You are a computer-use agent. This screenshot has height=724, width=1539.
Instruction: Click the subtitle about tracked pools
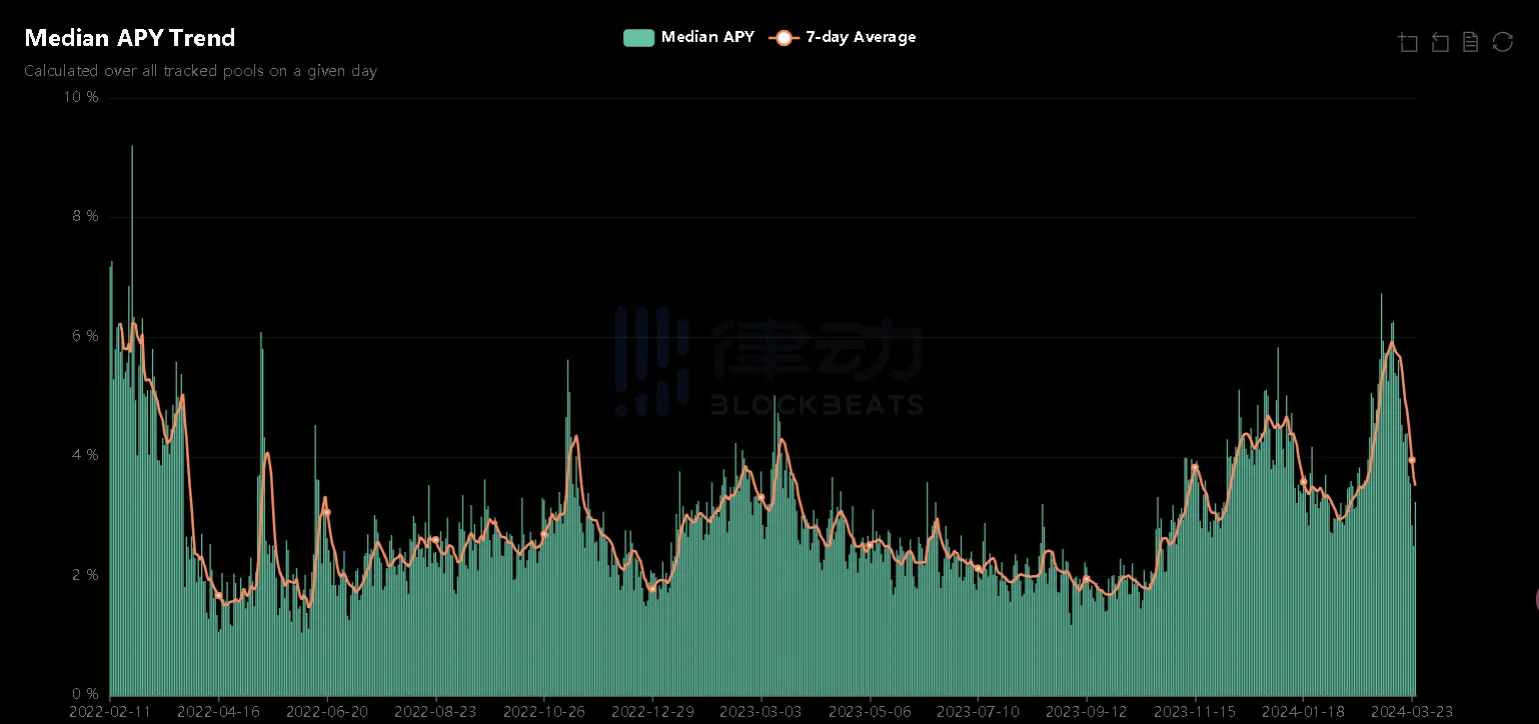click(200, 71)
